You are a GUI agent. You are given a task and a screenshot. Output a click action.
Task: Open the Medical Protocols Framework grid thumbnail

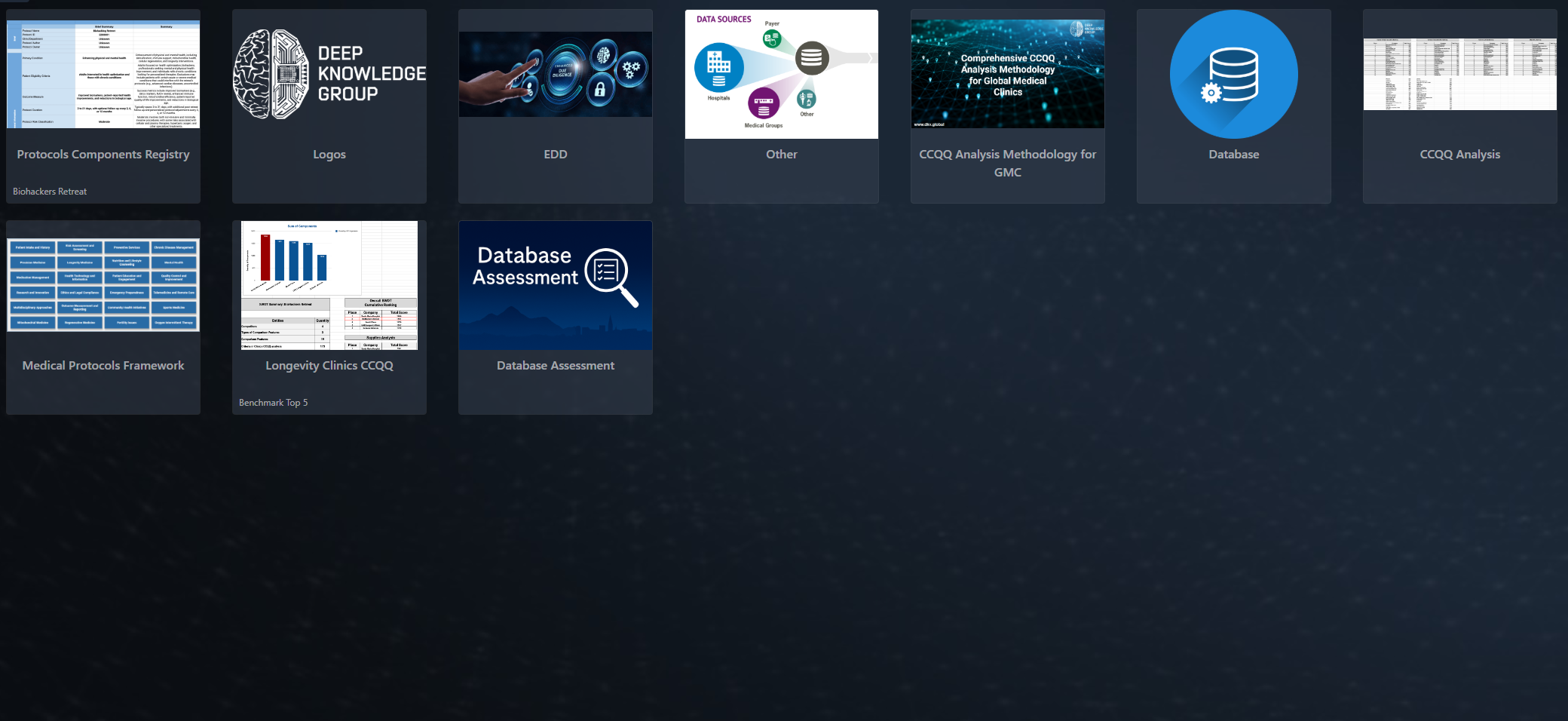[103, 285]
